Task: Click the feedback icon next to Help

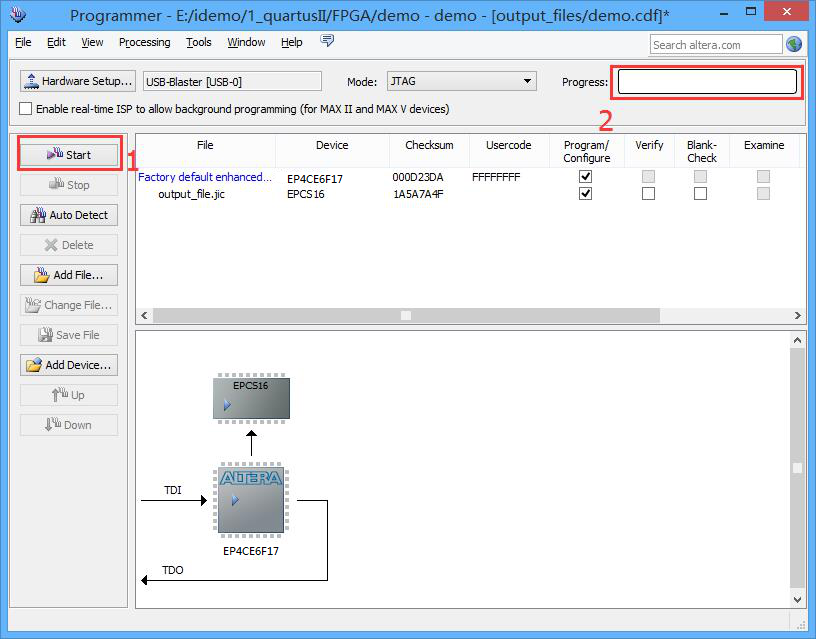Action: [x=327, y=41]
